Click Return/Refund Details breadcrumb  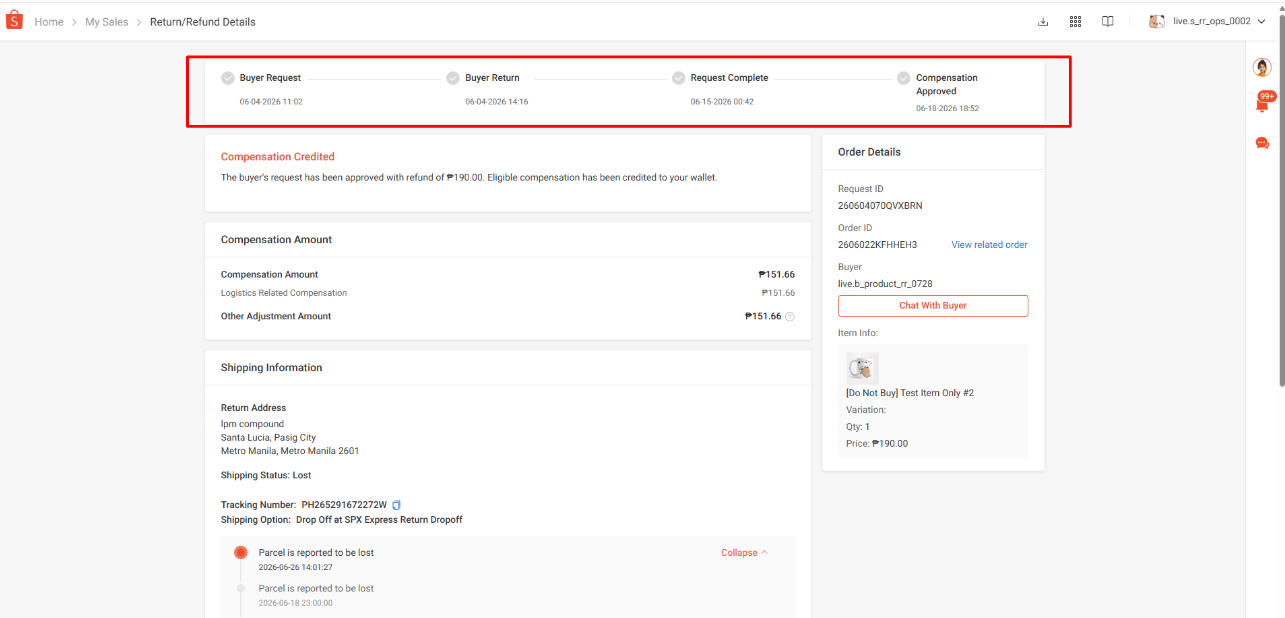point(203,22)
